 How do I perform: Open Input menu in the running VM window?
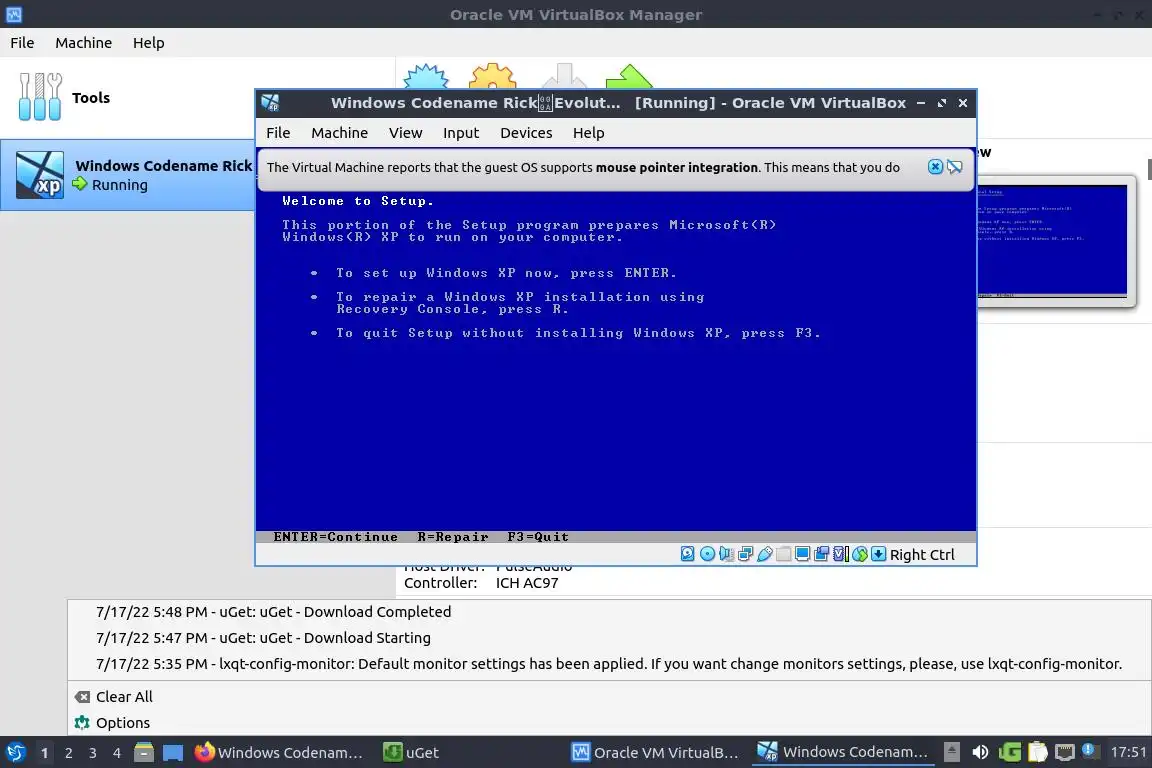click(x=461, y=133)
